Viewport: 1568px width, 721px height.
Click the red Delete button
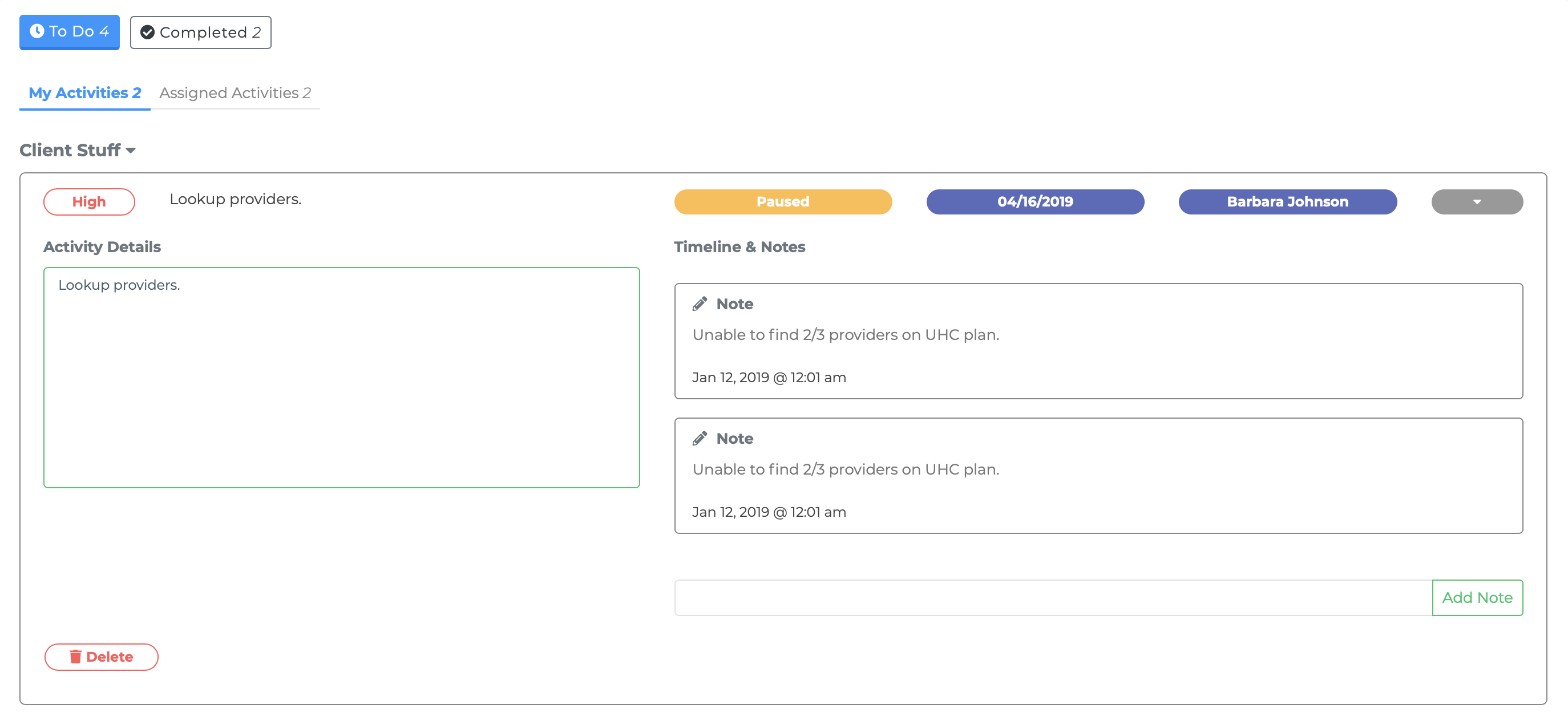point(101,657)
